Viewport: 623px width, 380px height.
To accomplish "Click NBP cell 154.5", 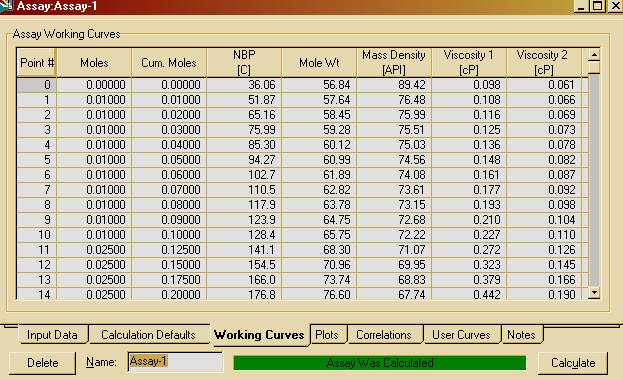I will pyautogui.click(x=244, y=265).
